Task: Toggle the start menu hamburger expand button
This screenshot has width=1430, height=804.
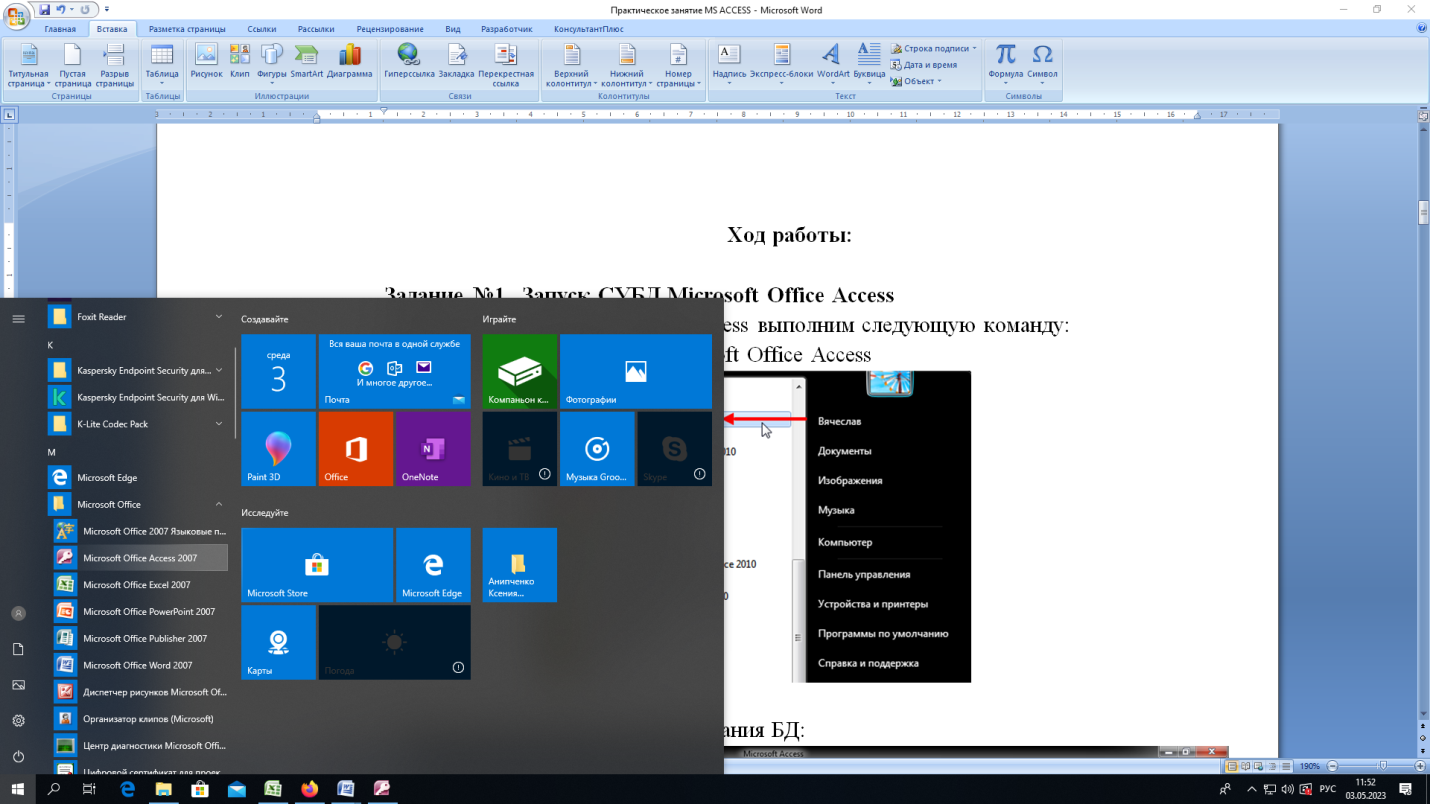Action: (18, 319)
